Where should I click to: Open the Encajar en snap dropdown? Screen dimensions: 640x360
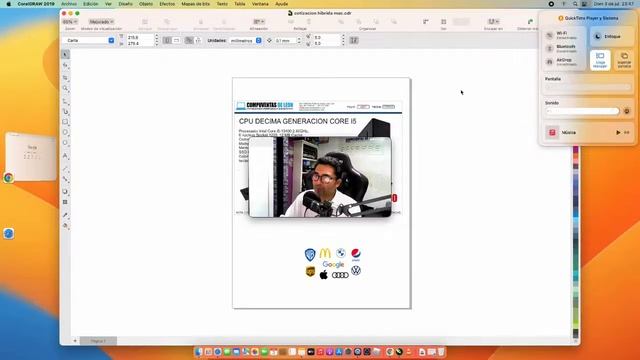point(493,22)
